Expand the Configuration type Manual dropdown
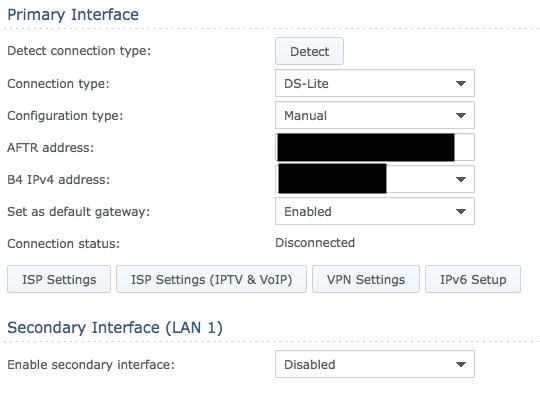The image size is (540, 397). 375,115
